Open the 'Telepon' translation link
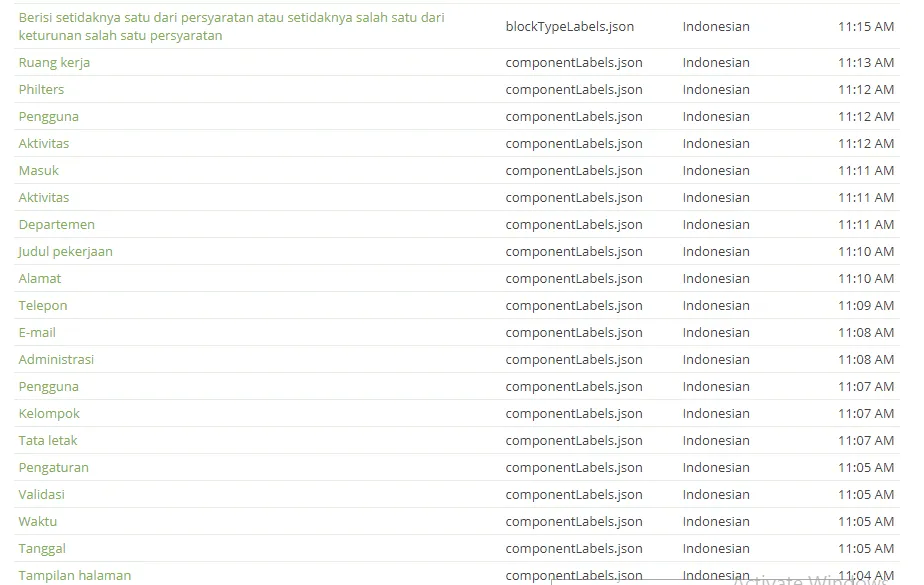This screenshot has width=924, height=585. click(x=43, y=306)
